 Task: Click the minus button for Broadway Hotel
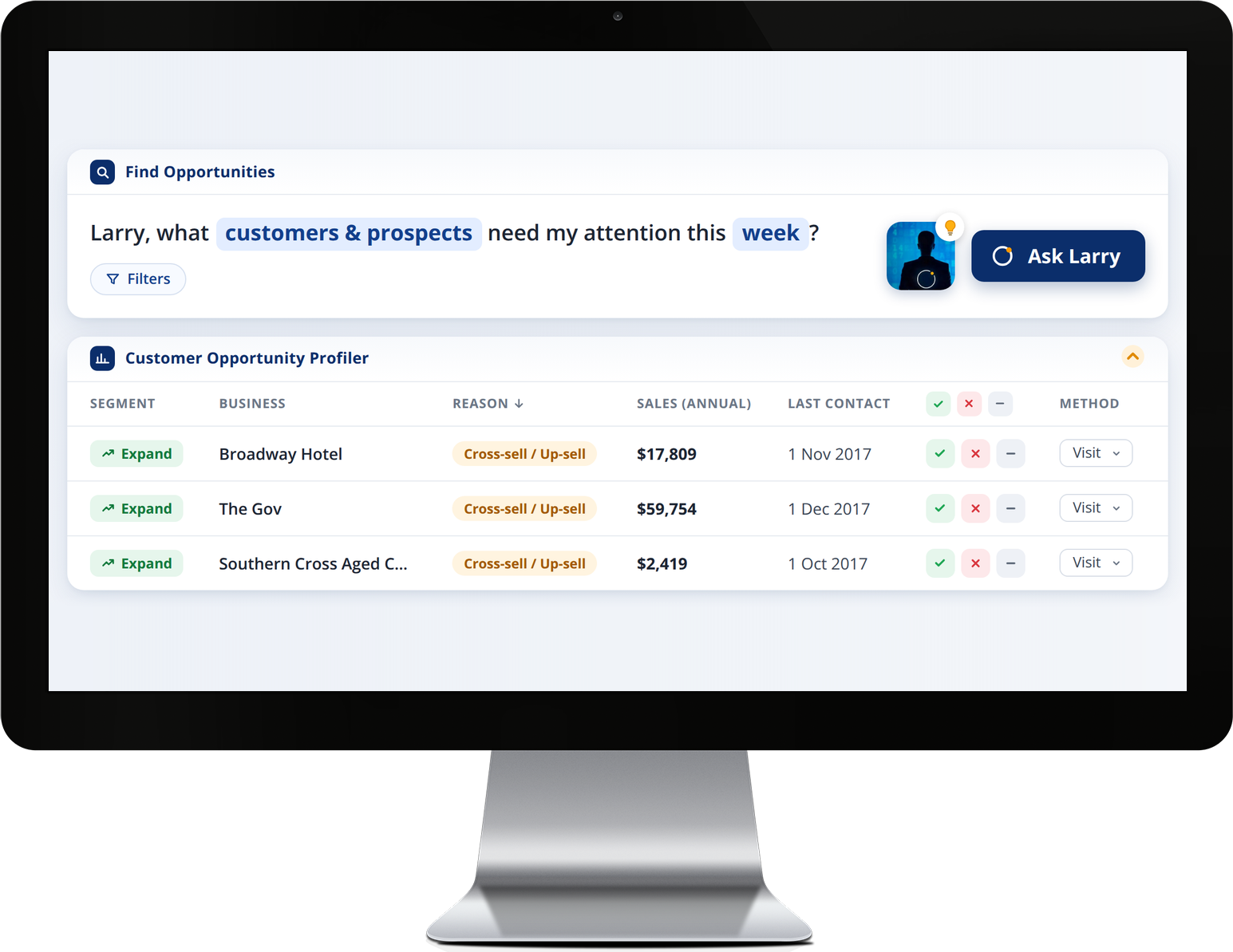click(1010, 454)
